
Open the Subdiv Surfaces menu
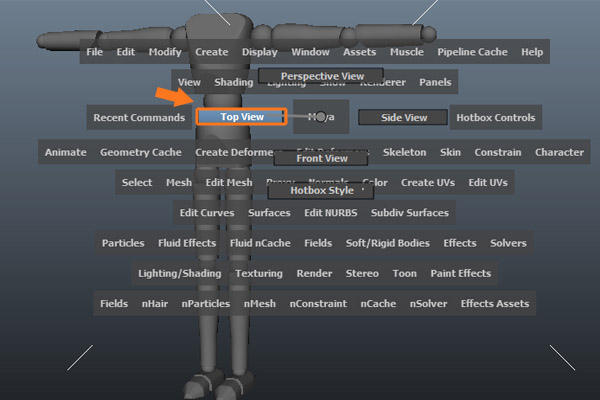pos(410,212)
